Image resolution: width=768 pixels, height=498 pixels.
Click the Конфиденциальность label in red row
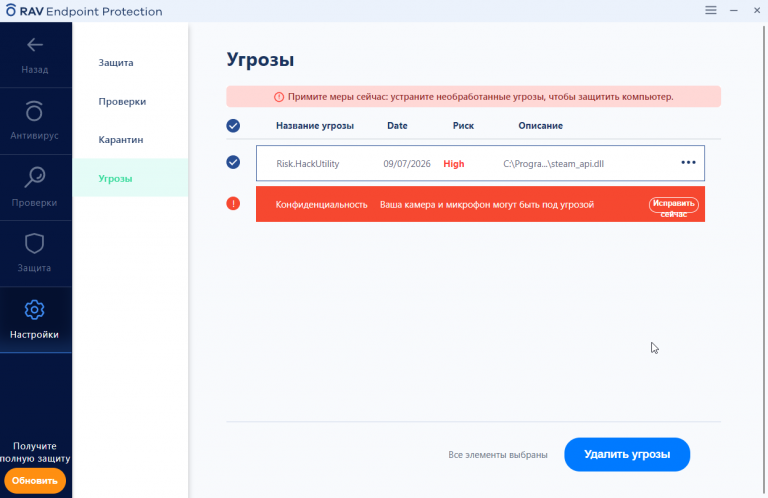click(321, 205)
